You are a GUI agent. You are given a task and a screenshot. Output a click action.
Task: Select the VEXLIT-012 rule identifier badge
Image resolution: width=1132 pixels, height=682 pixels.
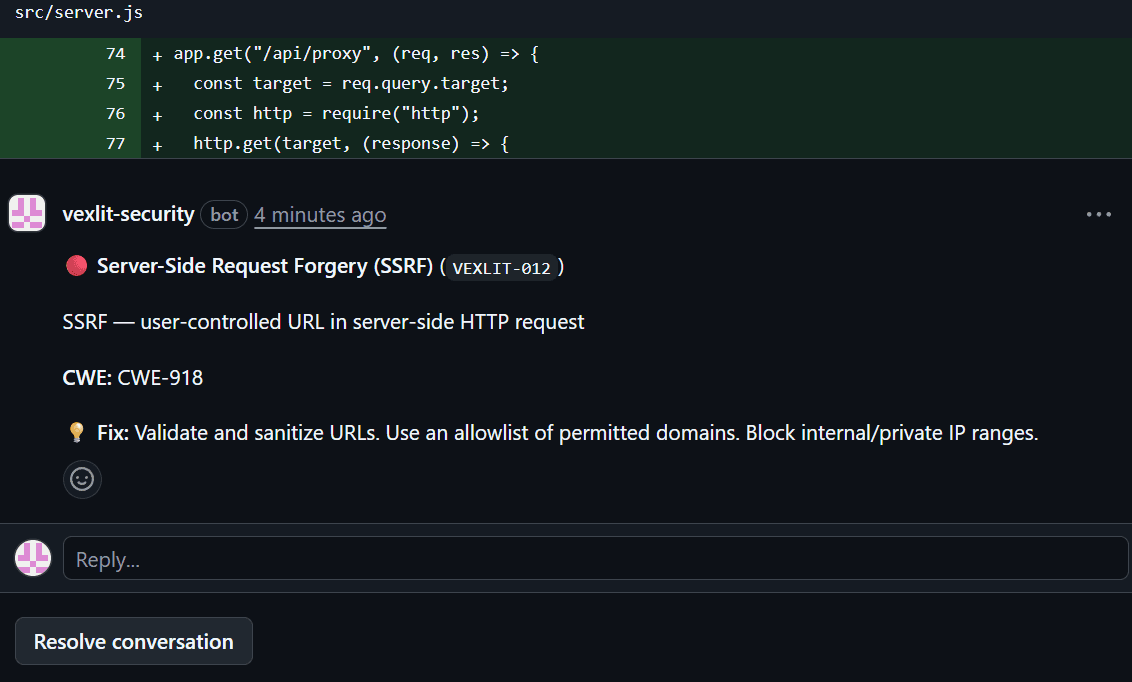504,268
